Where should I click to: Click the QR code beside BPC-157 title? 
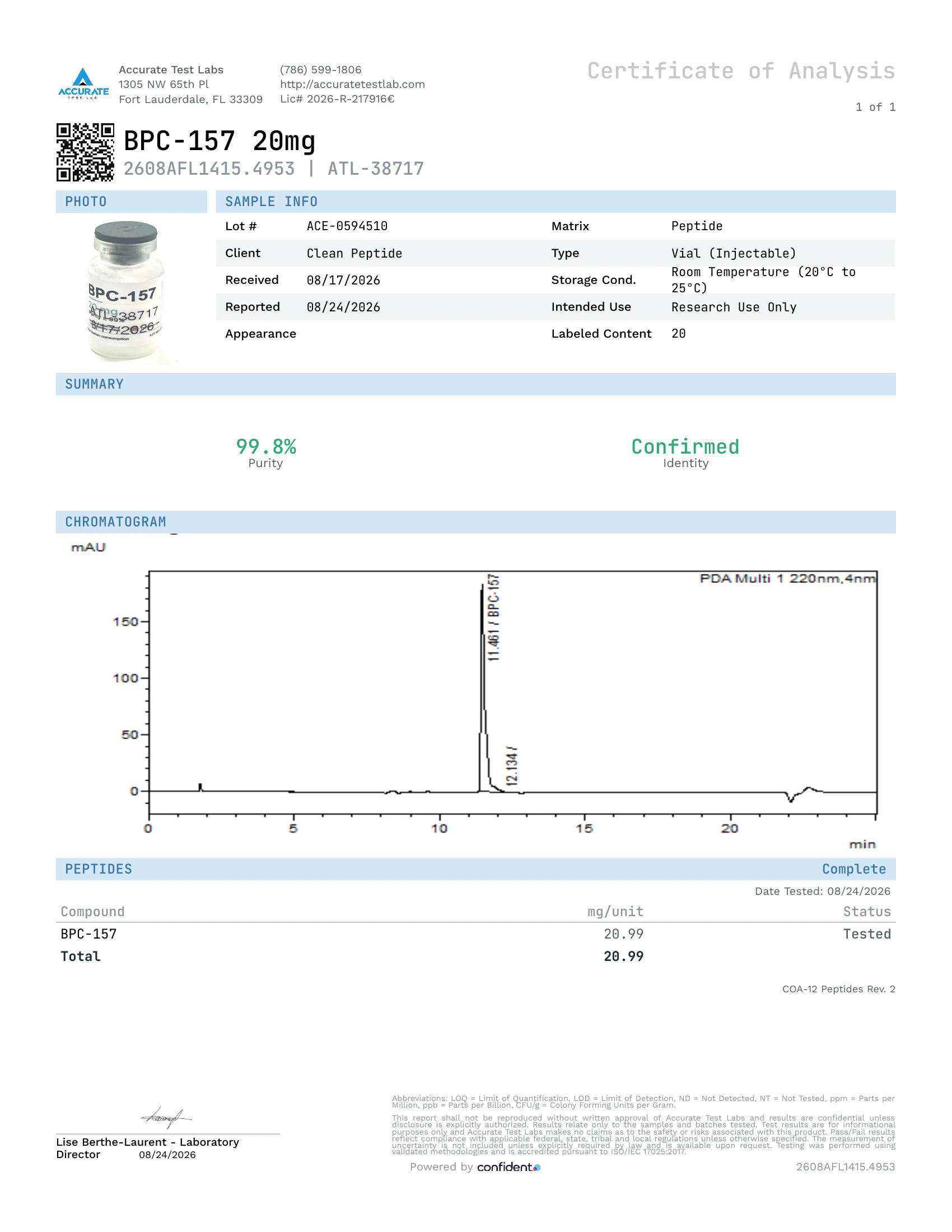point(85,152)
